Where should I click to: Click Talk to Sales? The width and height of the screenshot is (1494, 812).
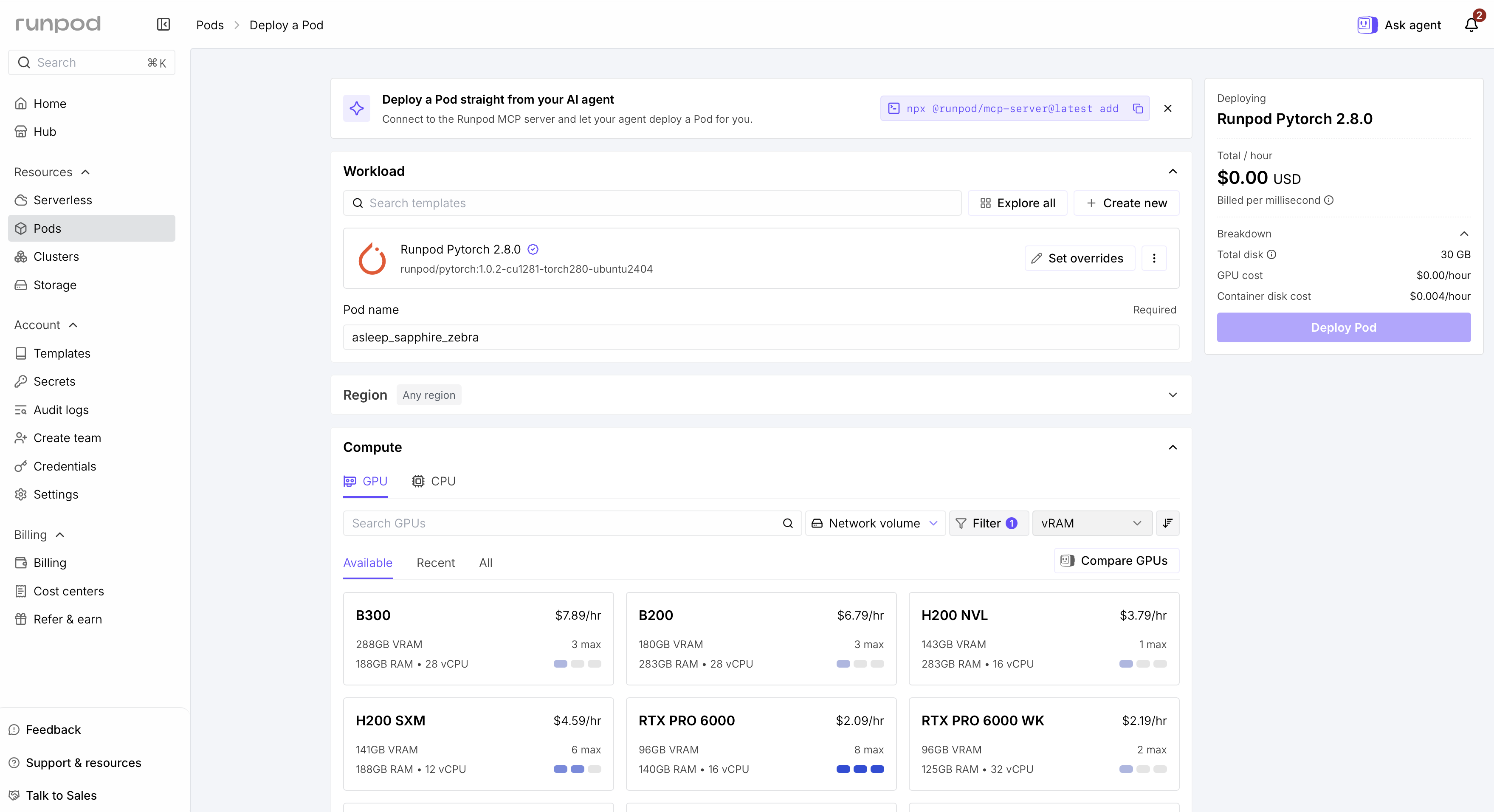point(54,795)
